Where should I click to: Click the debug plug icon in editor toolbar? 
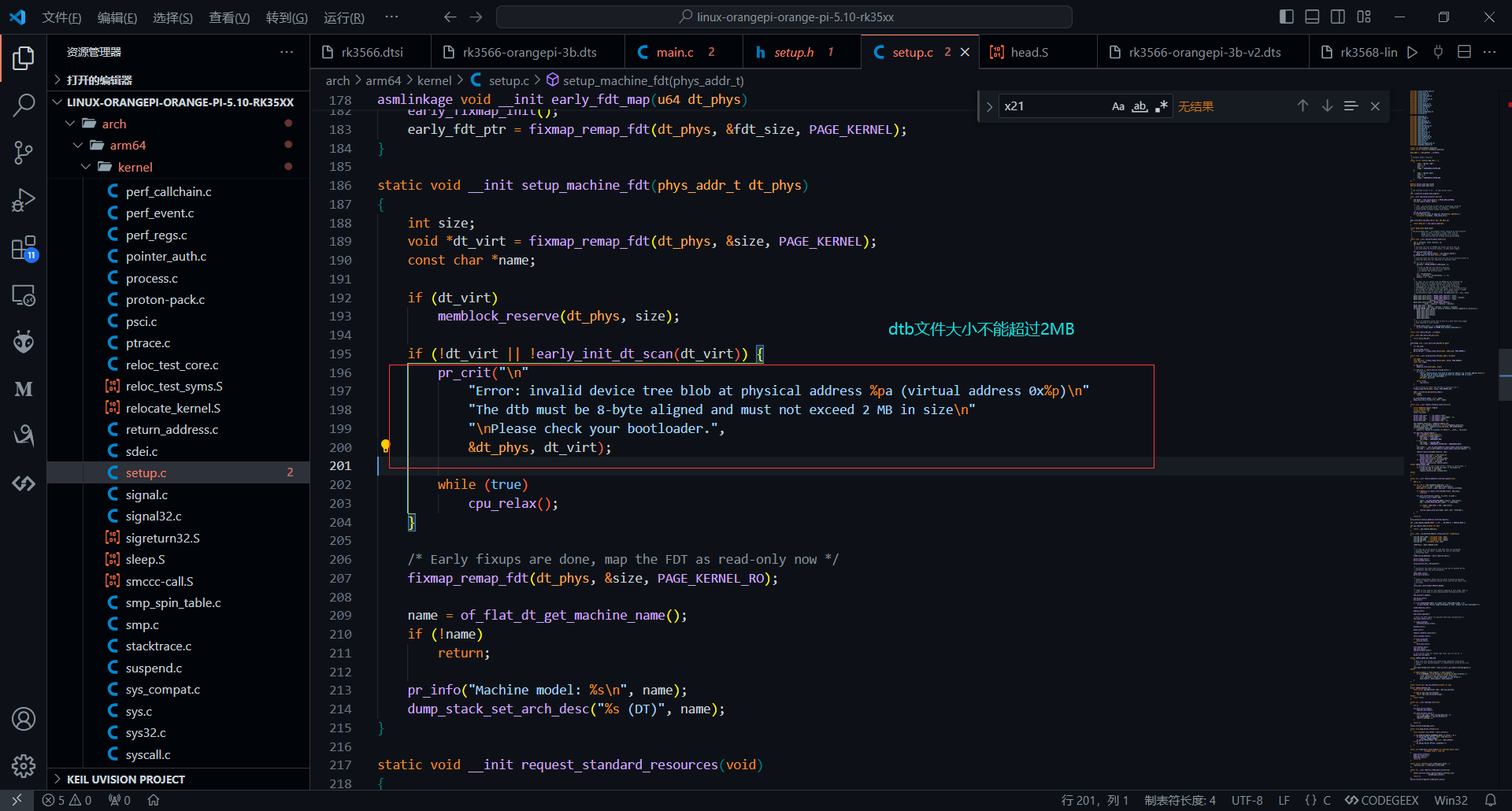[x=1438, y=52]
